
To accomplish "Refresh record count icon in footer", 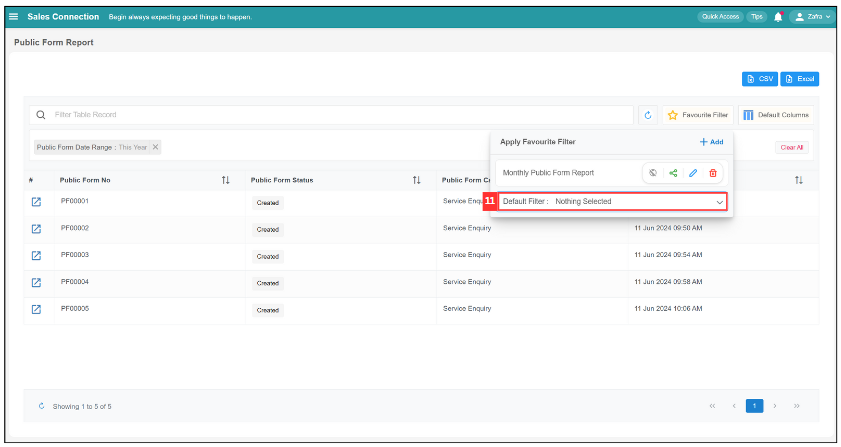I will [41, 406].
